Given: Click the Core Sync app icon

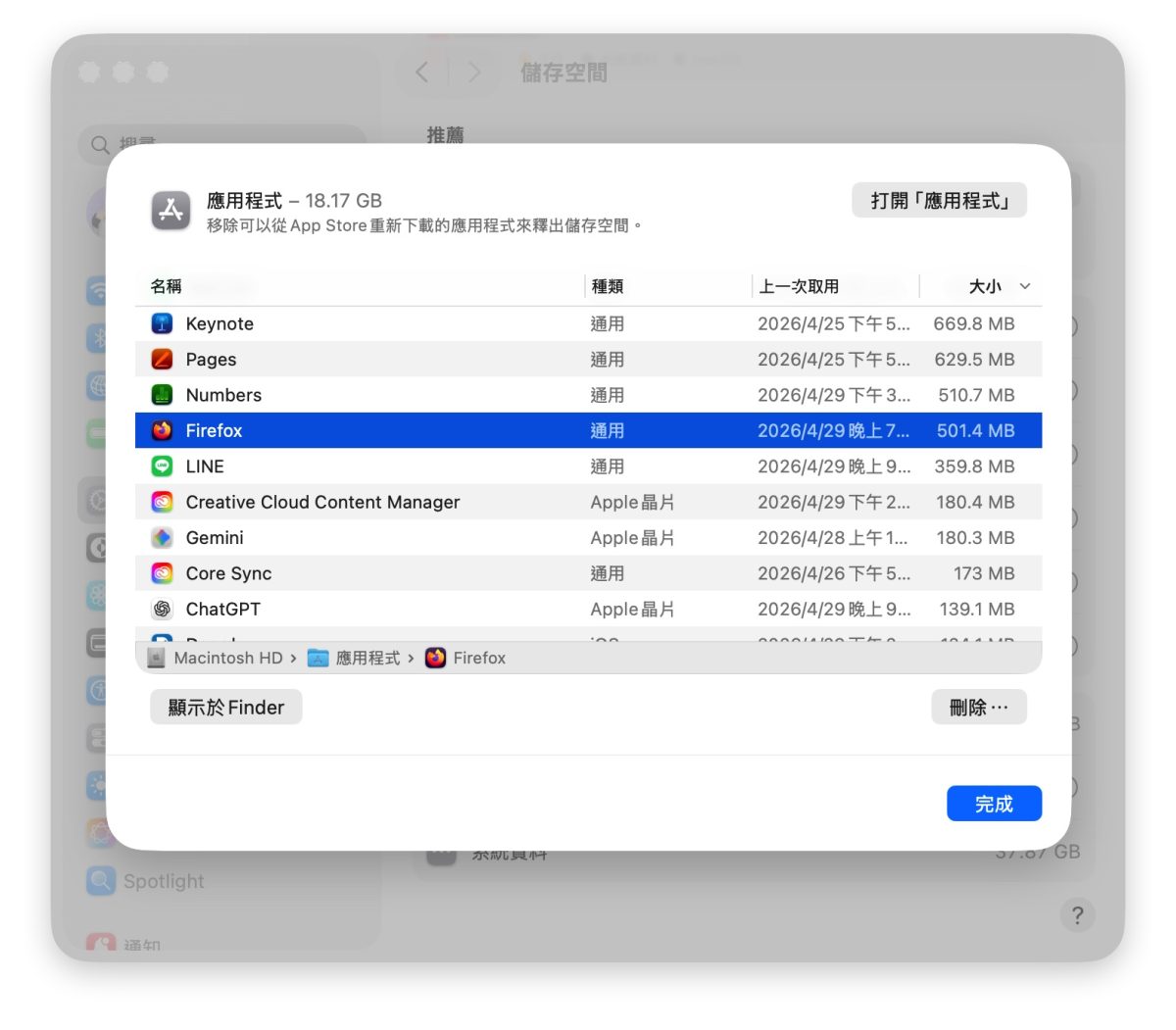Looking at the screenshot, I should pos(162,573).
